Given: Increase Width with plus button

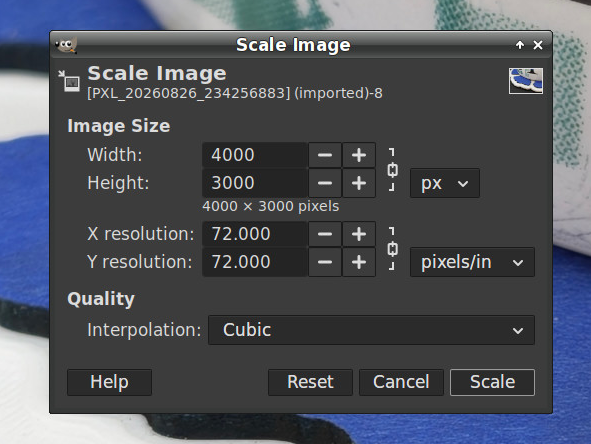Looking at the screenshot, I should pyautogui.click(x=359, y=155).
